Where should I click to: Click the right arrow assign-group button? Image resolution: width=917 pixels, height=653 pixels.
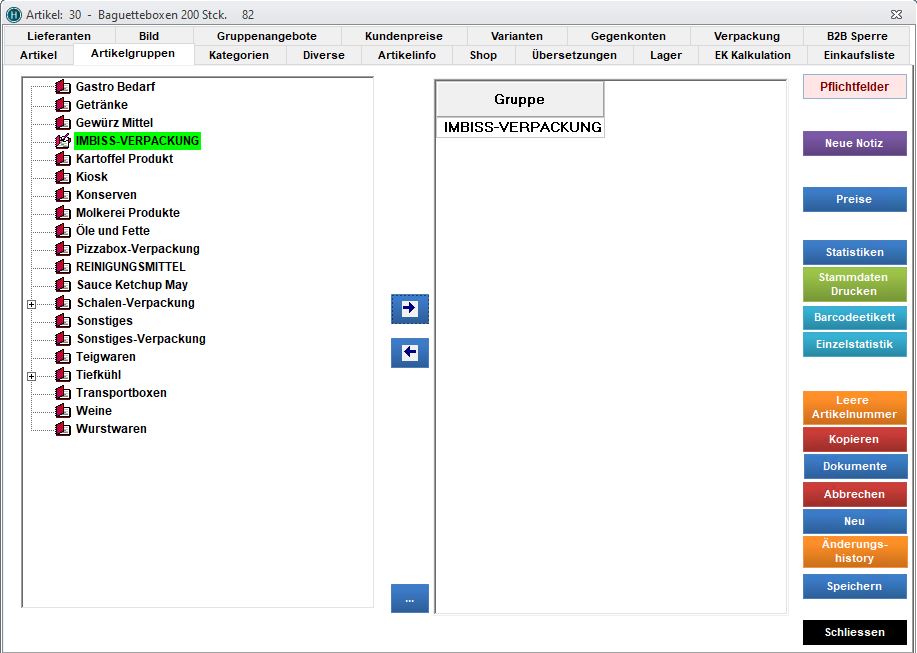click(409, 309)
